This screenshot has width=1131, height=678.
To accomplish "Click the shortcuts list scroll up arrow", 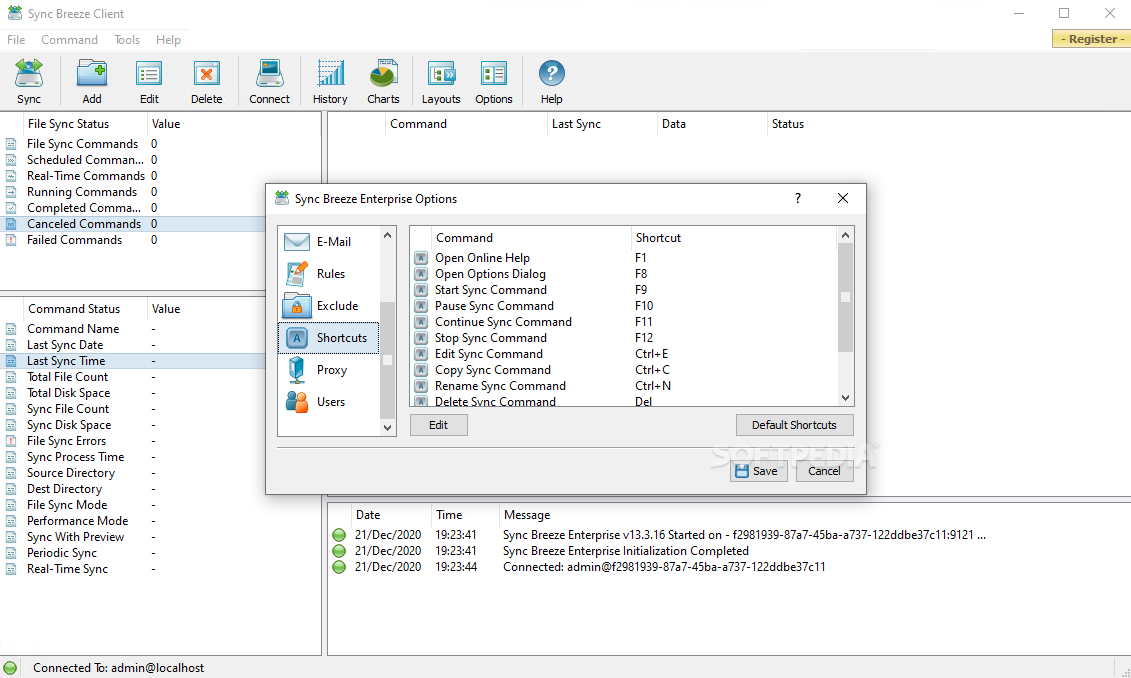I will (845, 235).
